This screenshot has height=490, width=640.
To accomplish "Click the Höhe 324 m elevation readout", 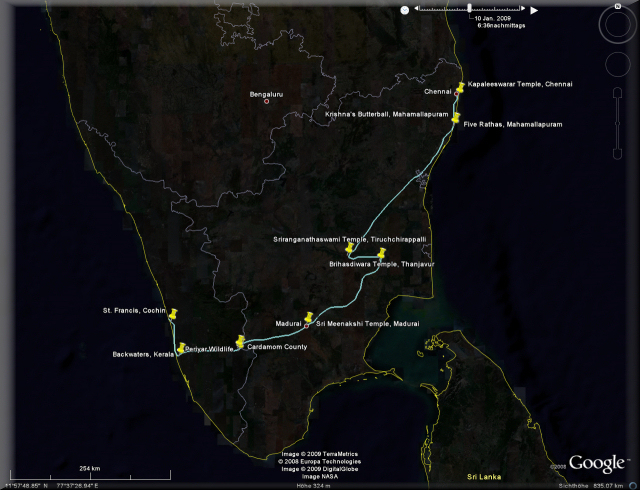I will coord(313,486).
